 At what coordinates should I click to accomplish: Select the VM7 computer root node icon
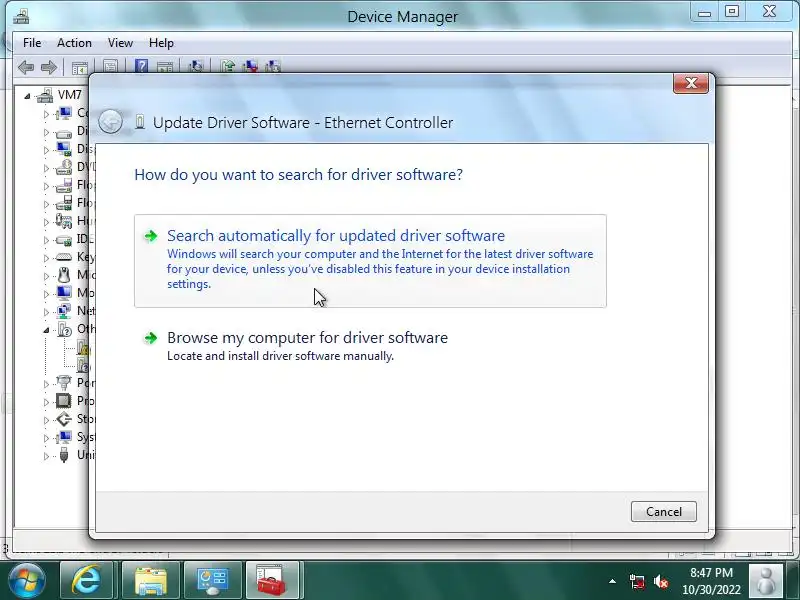[45, 95]
